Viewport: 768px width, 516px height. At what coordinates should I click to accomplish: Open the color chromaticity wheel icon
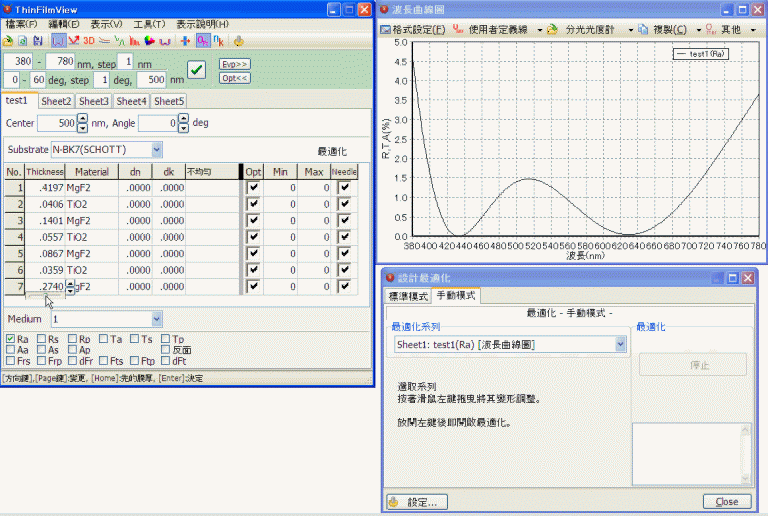pos(149,41)
